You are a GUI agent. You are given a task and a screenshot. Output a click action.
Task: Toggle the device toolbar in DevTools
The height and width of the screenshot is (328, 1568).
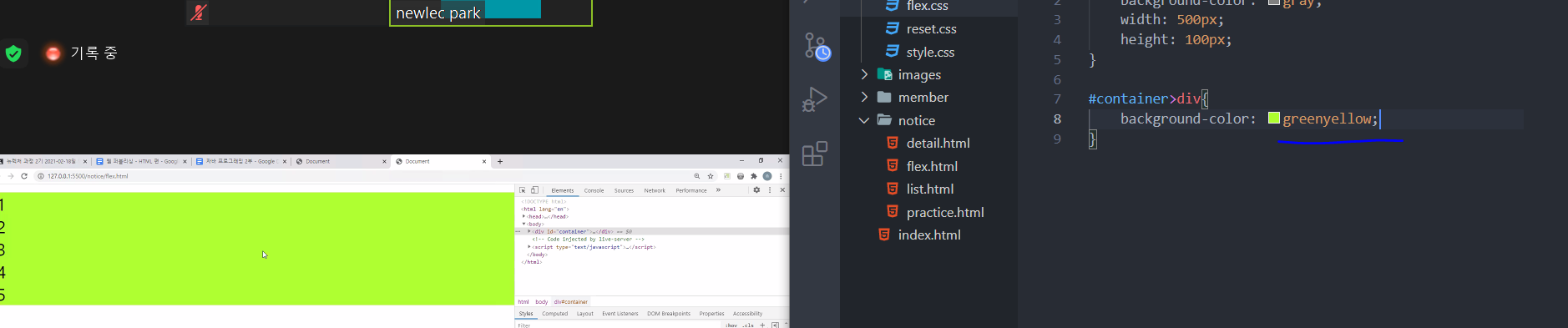[534, 190]
